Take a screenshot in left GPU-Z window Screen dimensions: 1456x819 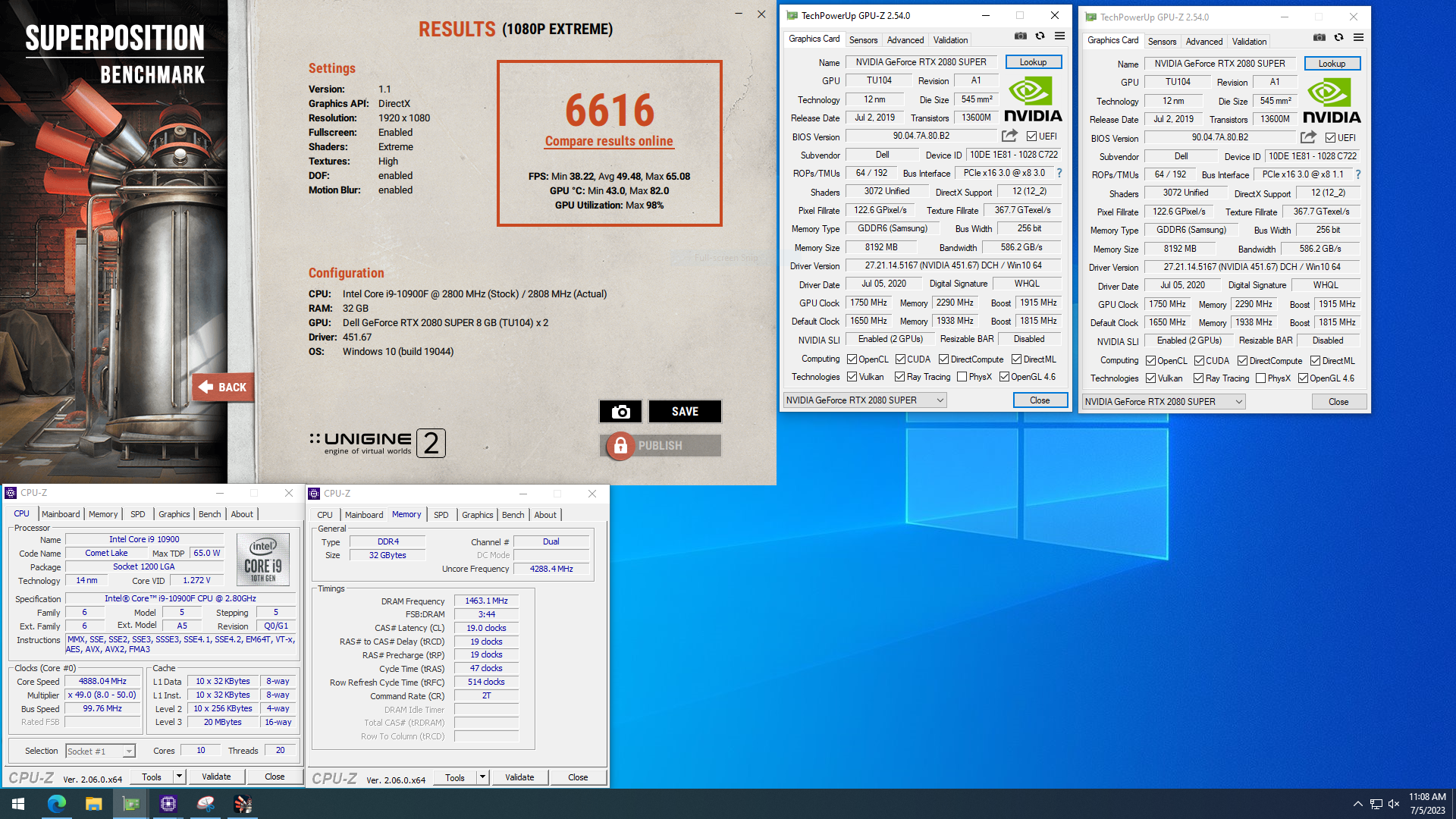(1021, 36)
